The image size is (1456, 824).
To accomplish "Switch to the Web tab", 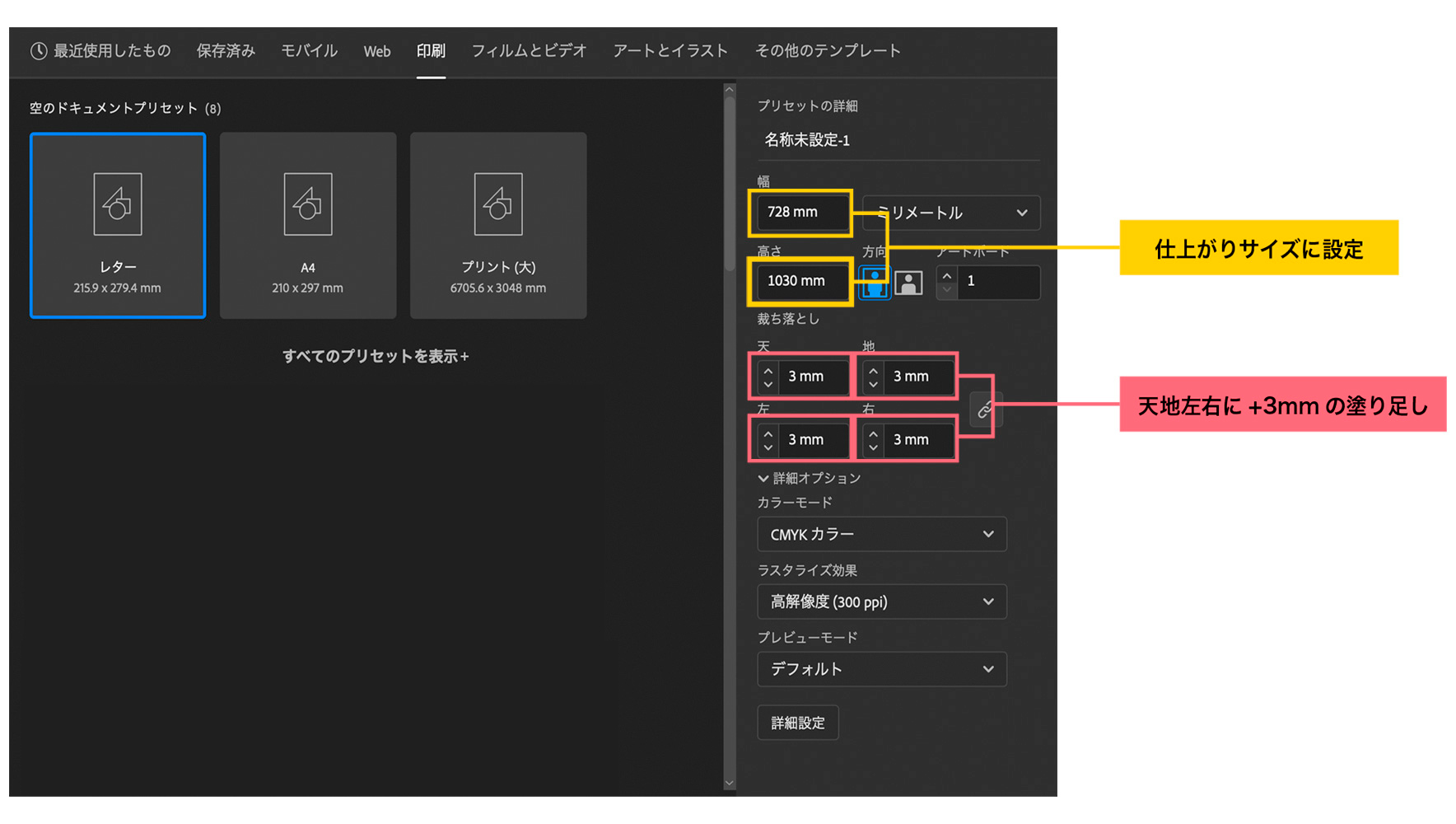I will [377, 51].
